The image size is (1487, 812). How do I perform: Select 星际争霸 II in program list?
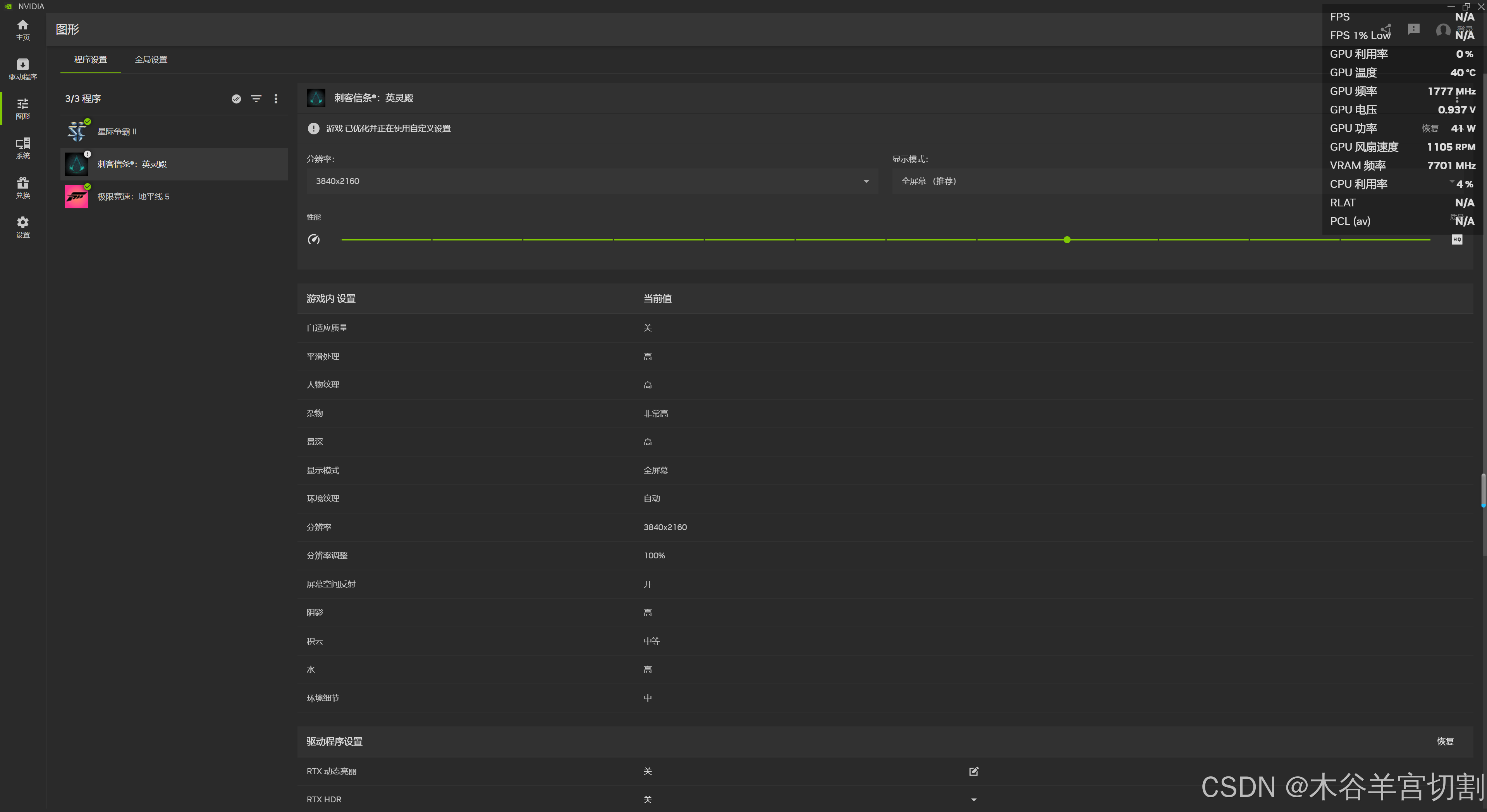117,132
